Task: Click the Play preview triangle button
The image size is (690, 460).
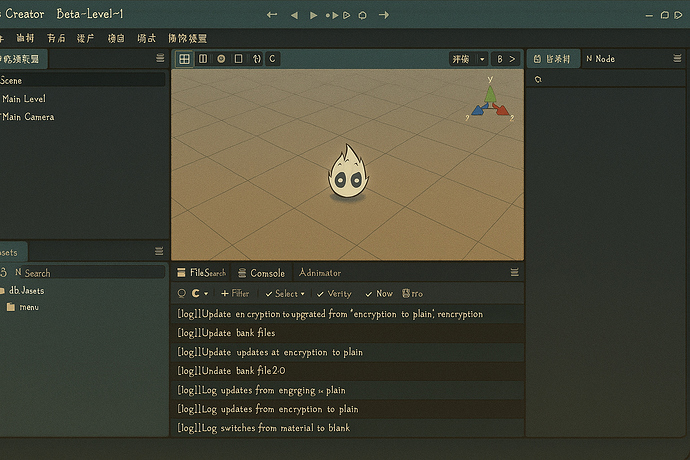Action: click(313, 15)
